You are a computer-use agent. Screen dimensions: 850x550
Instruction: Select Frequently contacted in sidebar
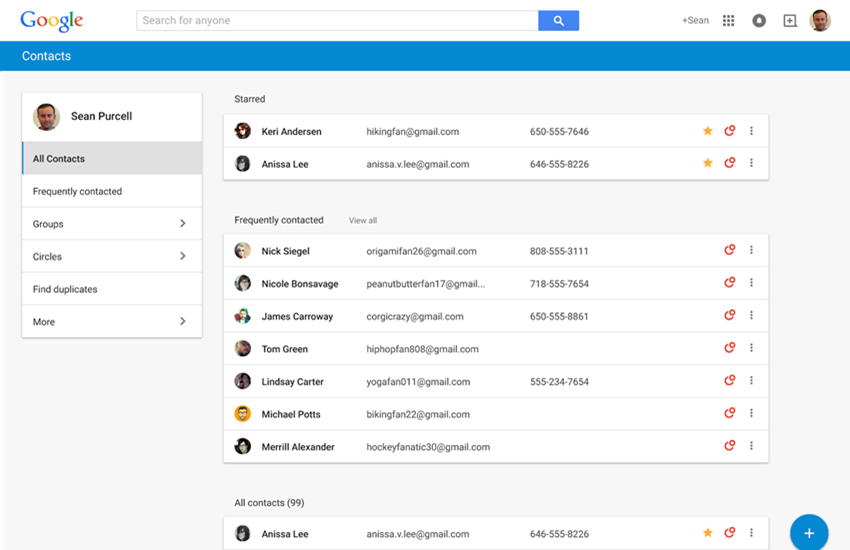78,192
